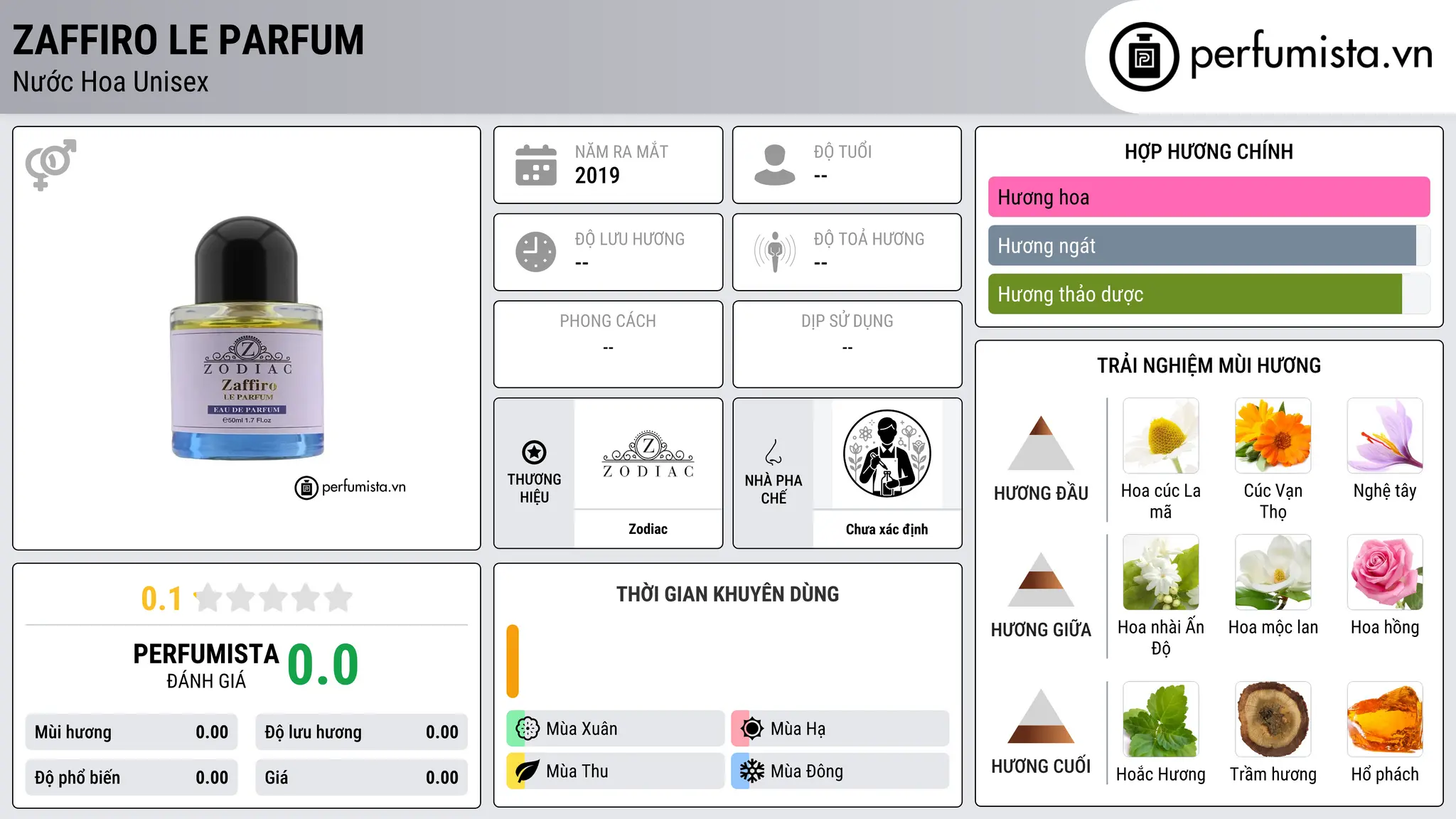1456x819 pixels.
Task: Click the green 0.0 Perfumista score
Action: (x=323, y=664)
